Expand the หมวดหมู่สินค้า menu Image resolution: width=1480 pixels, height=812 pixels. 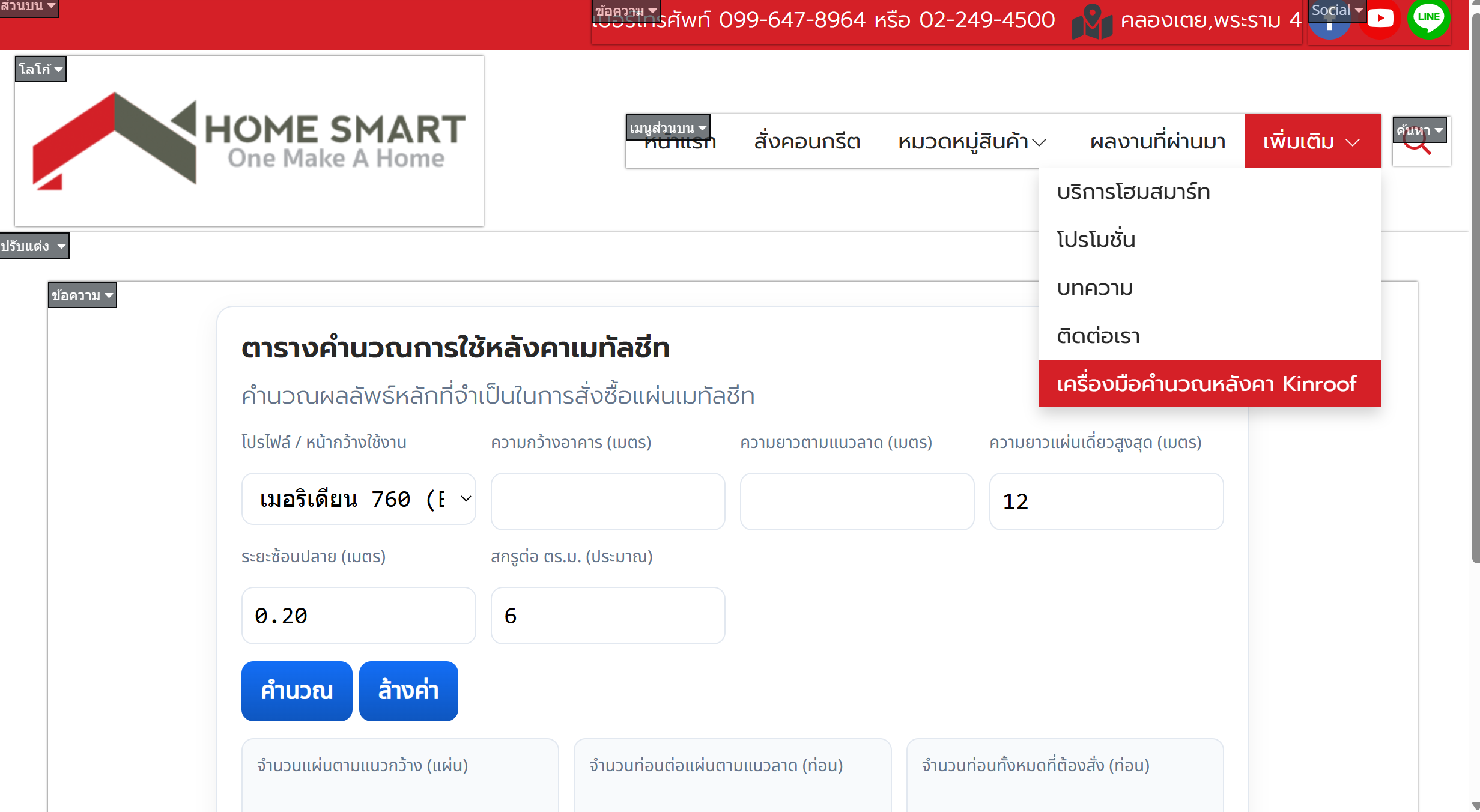[972, 142]
